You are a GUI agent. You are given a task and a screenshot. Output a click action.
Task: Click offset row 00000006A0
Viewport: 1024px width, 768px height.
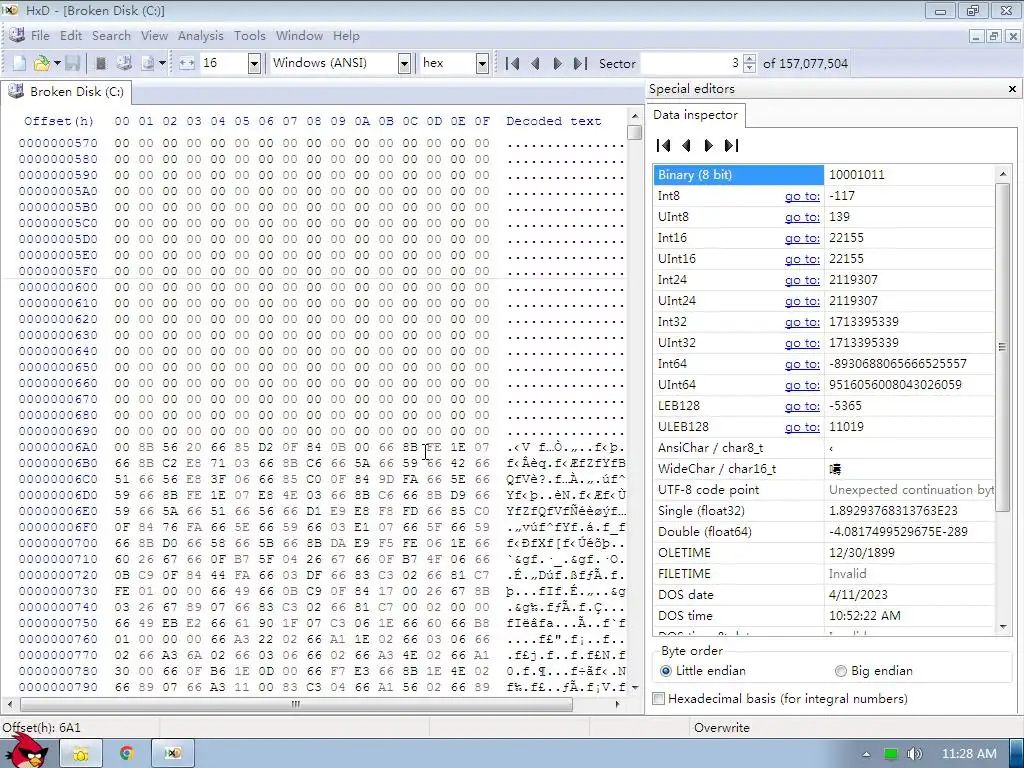pos(58,447)
